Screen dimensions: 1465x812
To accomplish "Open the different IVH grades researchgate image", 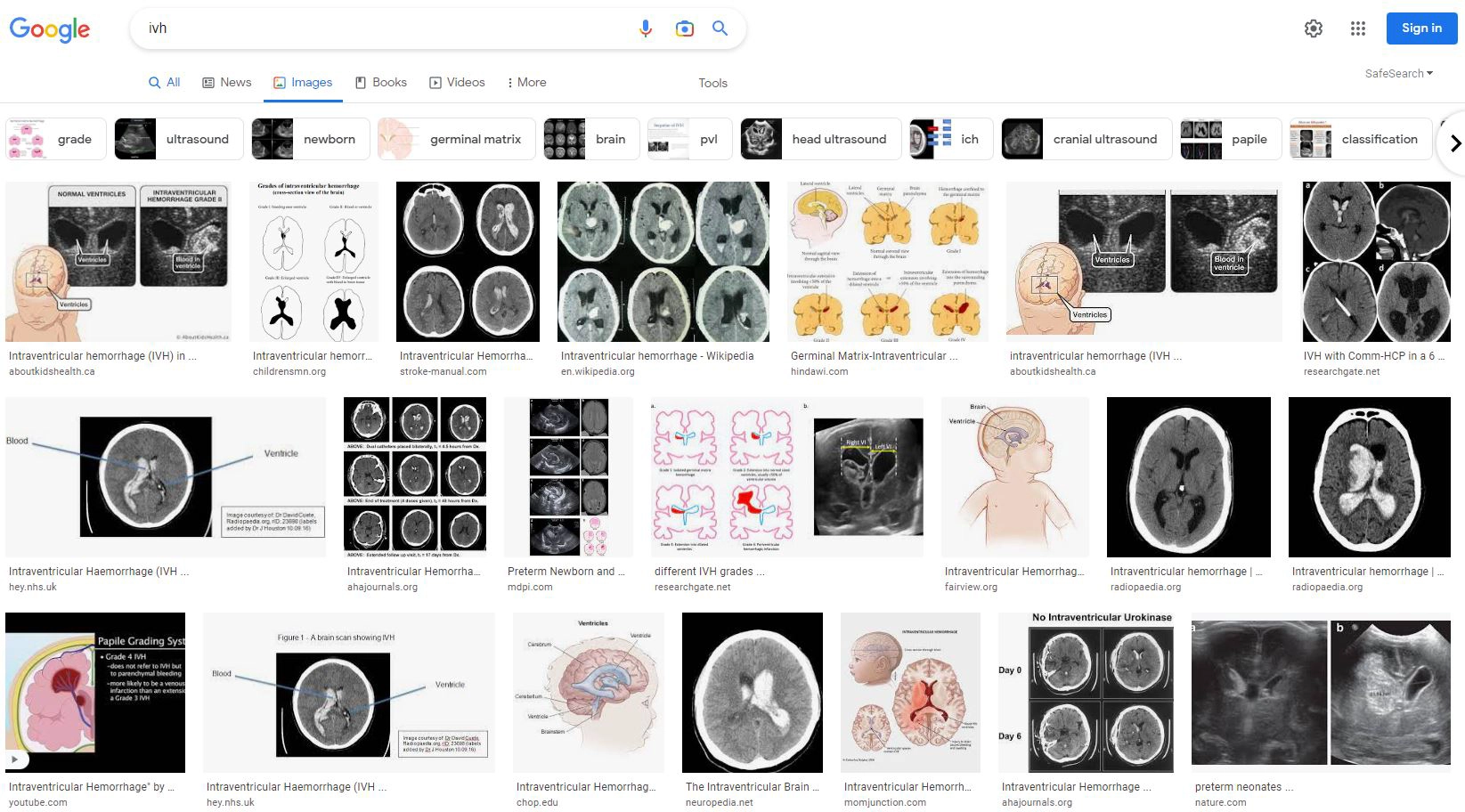I will (787, 477).
